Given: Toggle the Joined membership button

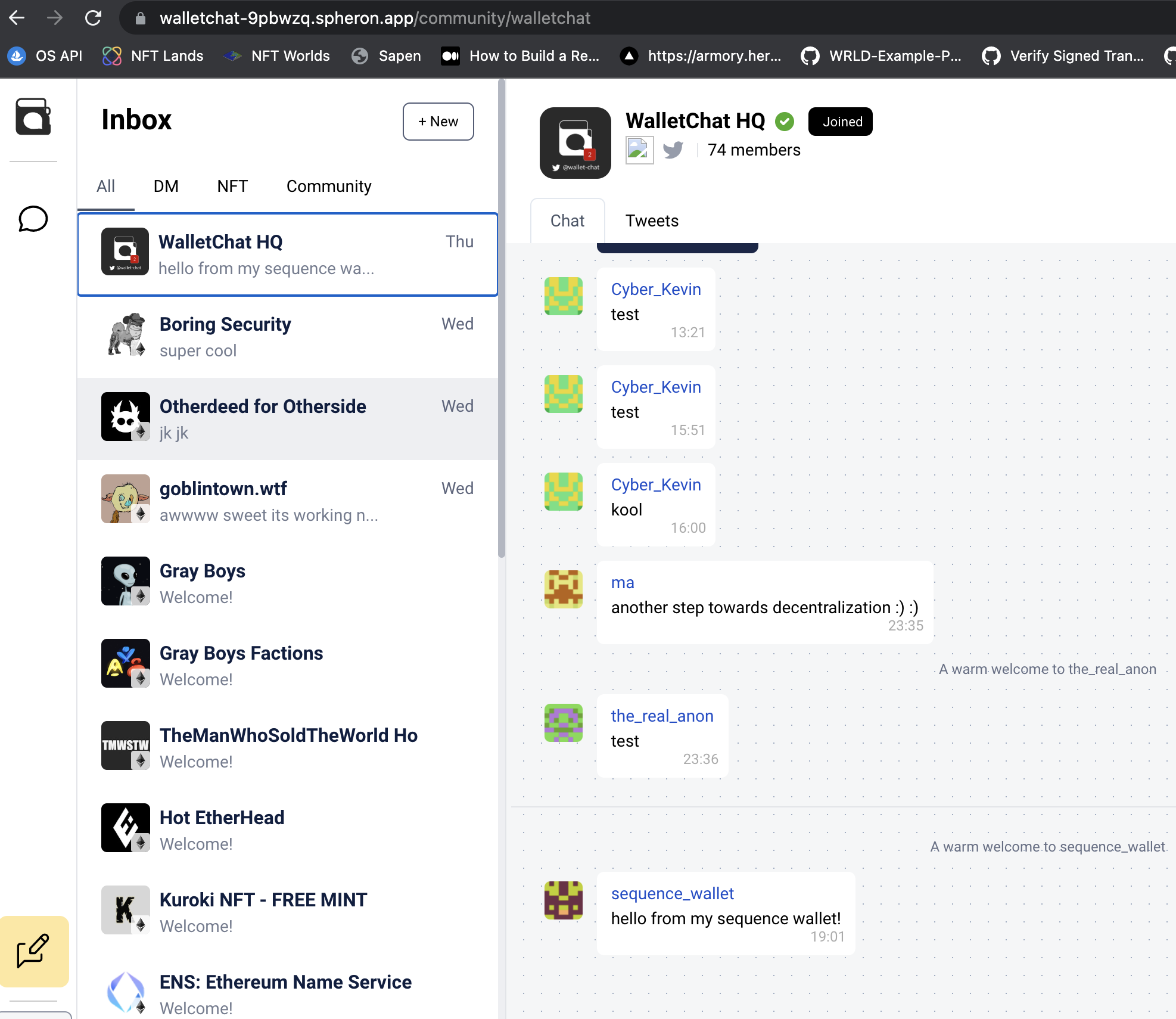Looking at the screenshot, I should coord(840,122).
